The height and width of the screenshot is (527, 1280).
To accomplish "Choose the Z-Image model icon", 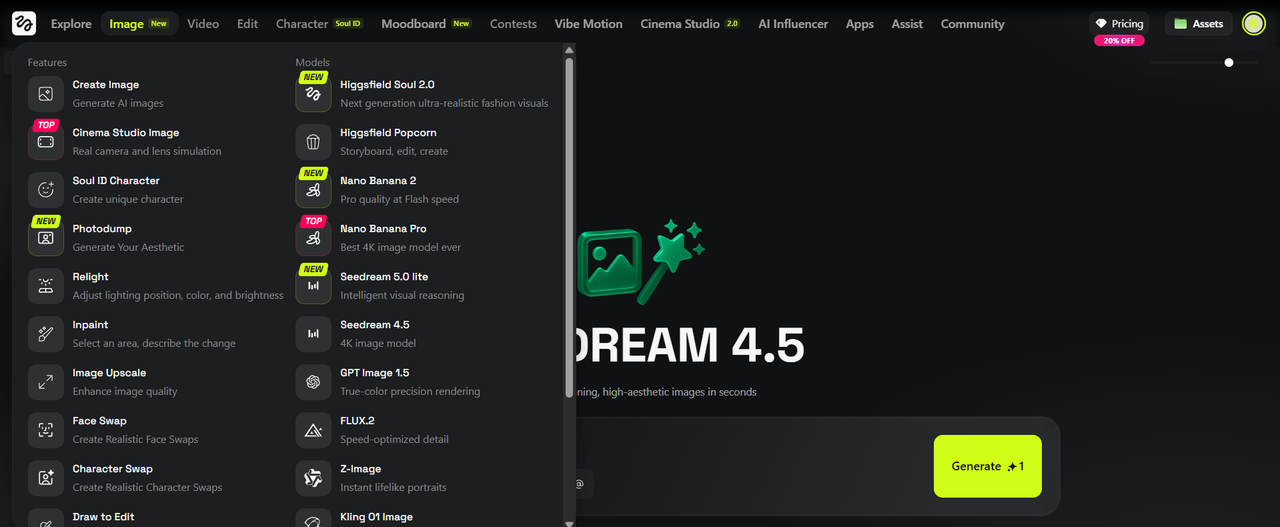I will point(313,478).
